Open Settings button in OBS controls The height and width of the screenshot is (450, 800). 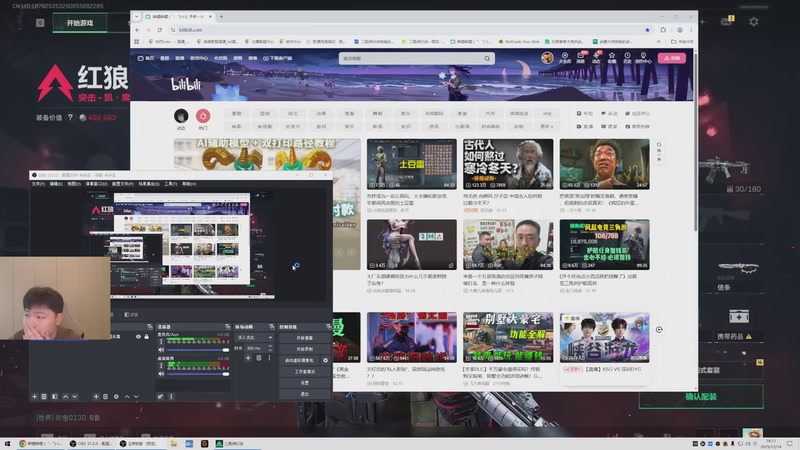pos(305,383)
